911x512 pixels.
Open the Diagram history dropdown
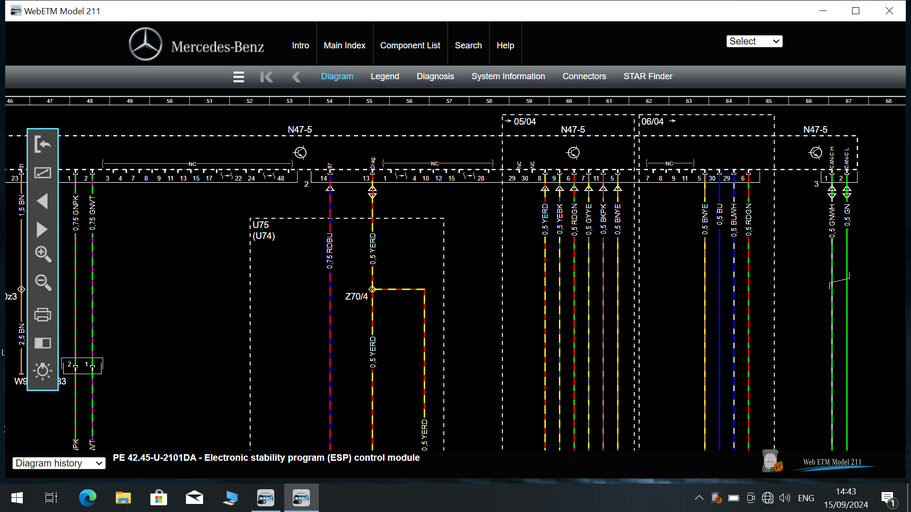59,463
